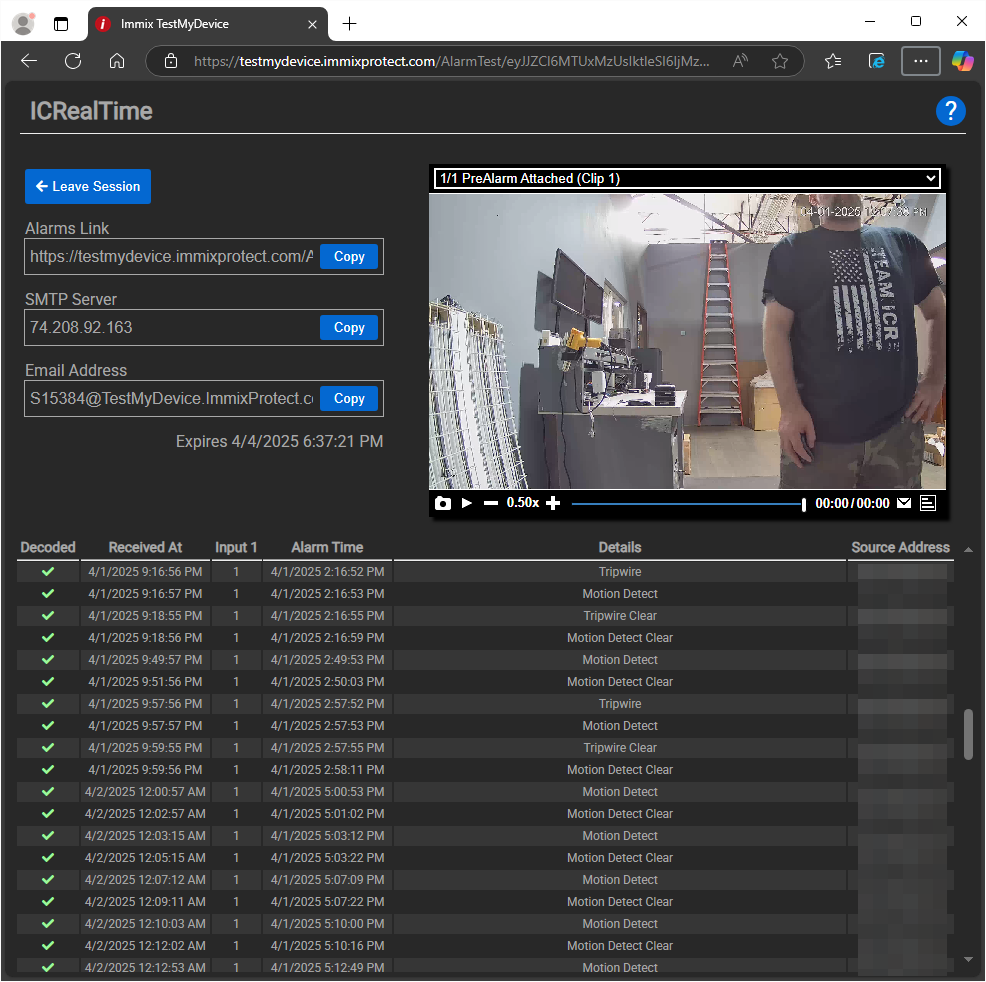Refresh the browser page
Screen dimensions: 986x982
73,61
